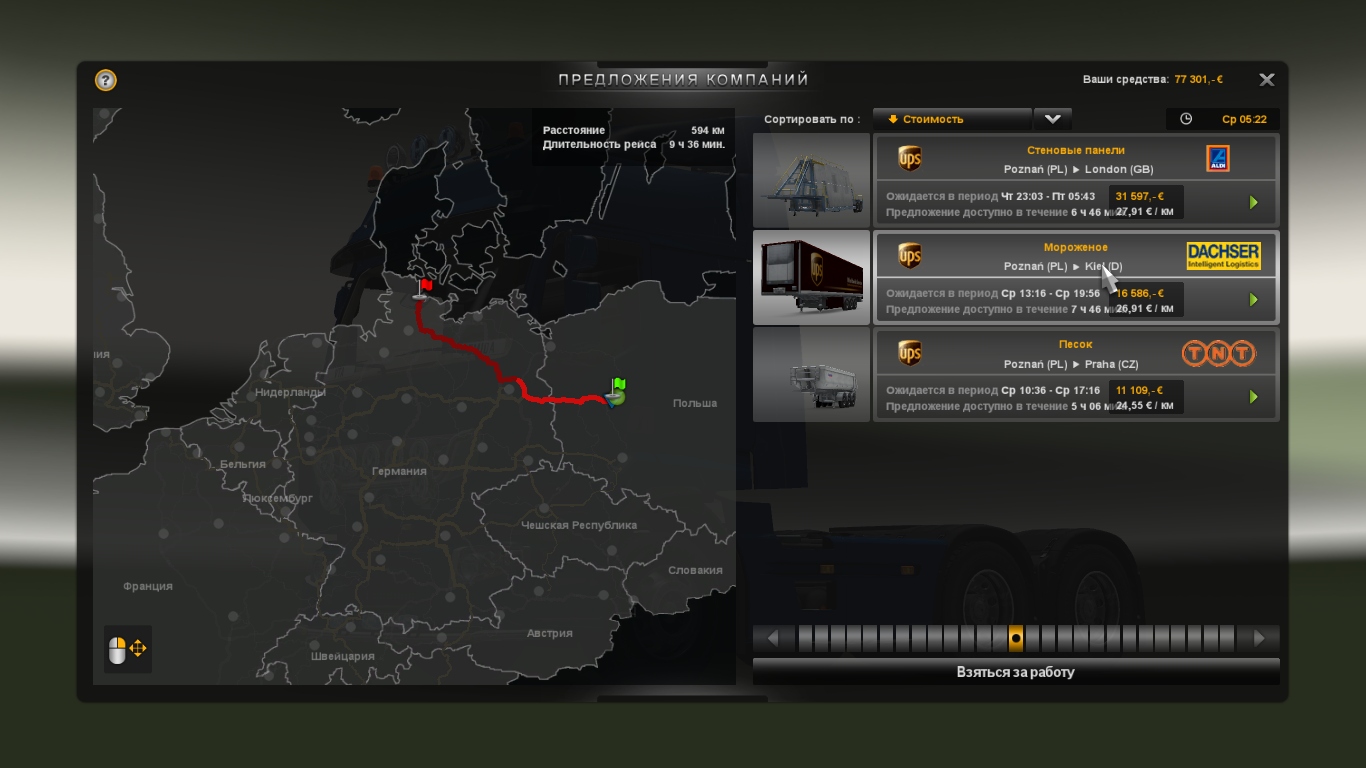The image size is (1366, 768).
Task: Click UPS logo in Praha job
Action: (909, 353)
